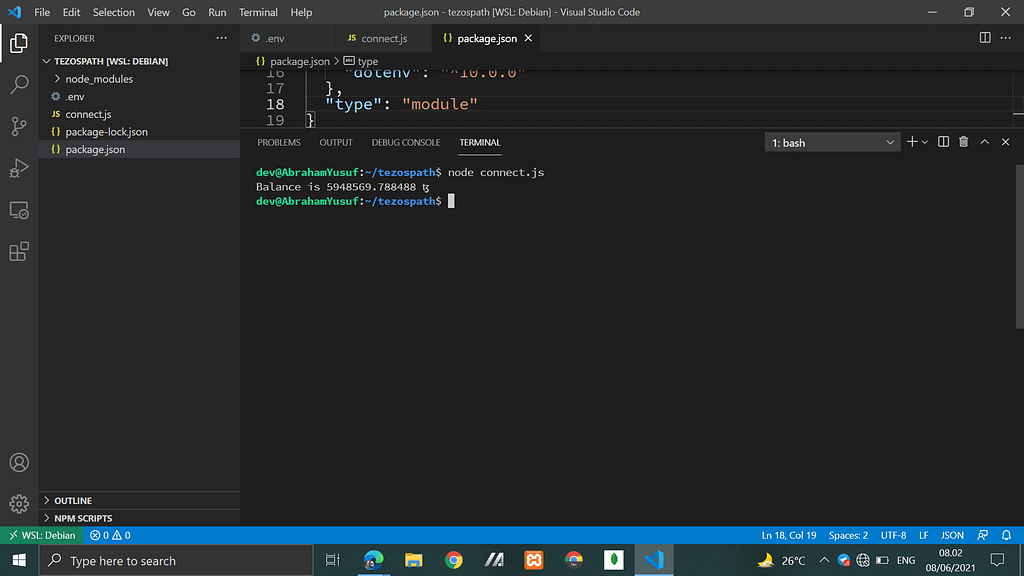Change encoding via UTF-8 status item
The height and width of the screenshot is (576, 1024).
click(893, 536)
